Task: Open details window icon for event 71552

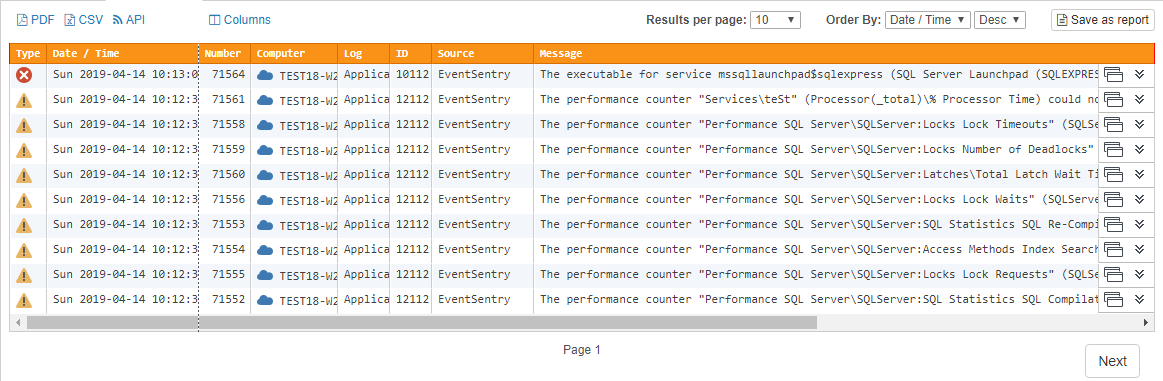Action: click(x=1113, y=299)
